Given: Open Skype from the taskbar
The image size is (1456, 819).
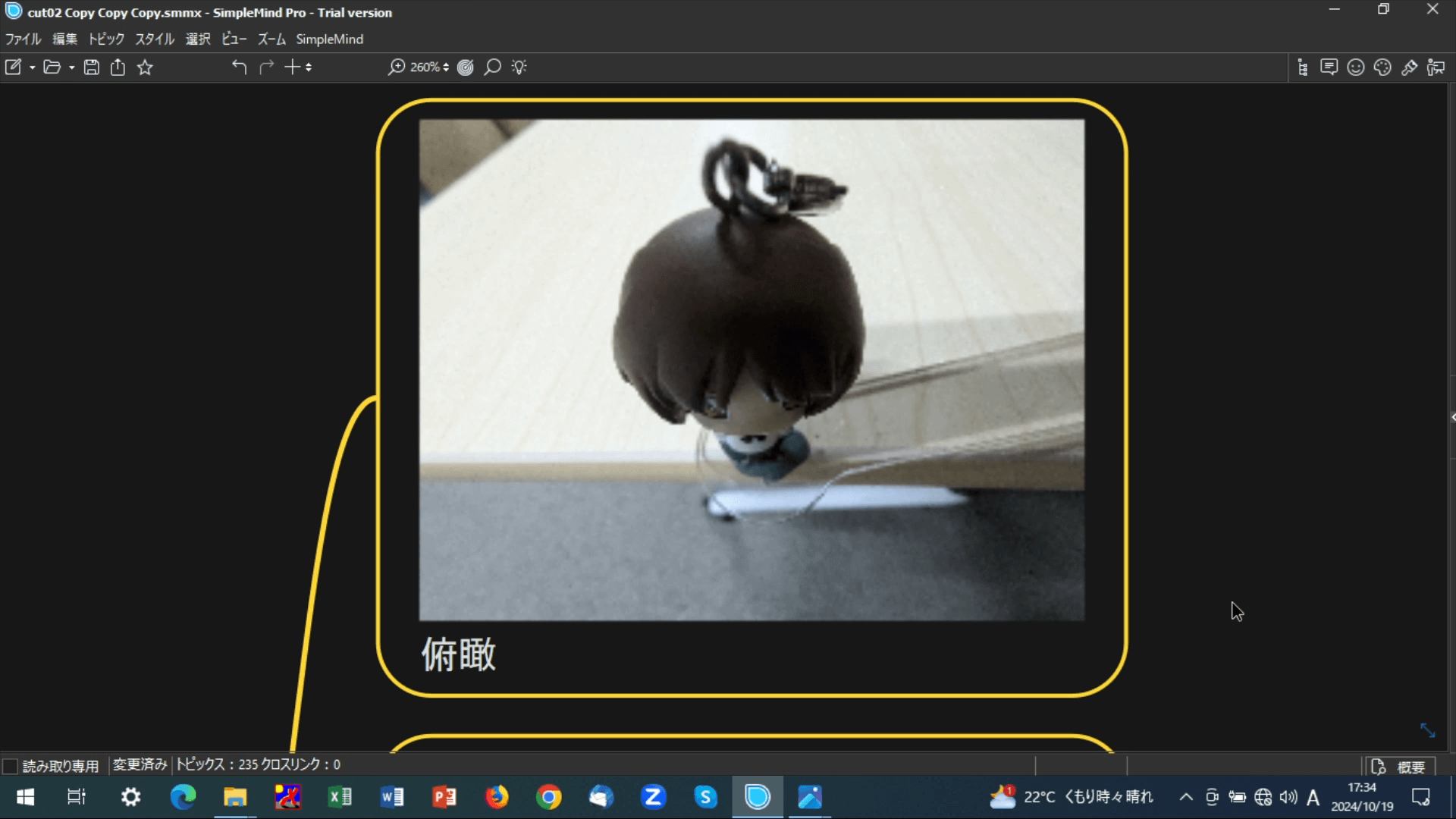Looking at the screenshot, I should click(x=705, y=797).
